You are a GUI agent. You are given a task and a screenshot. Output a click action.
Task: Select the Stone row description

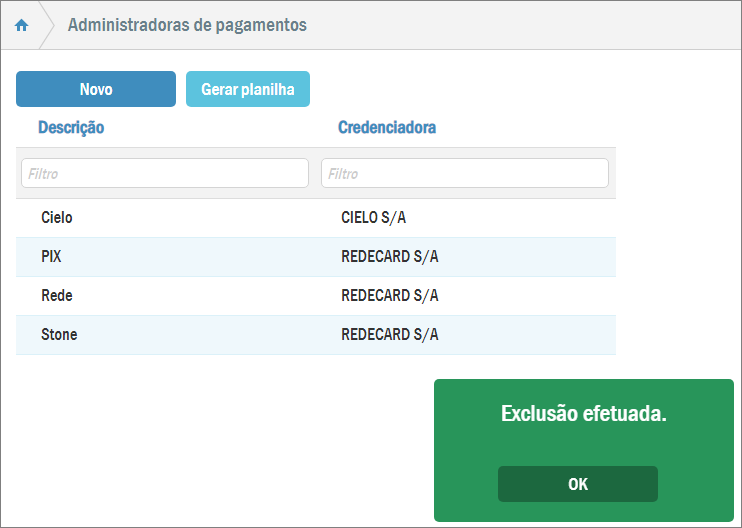click(x=59, y=335)
